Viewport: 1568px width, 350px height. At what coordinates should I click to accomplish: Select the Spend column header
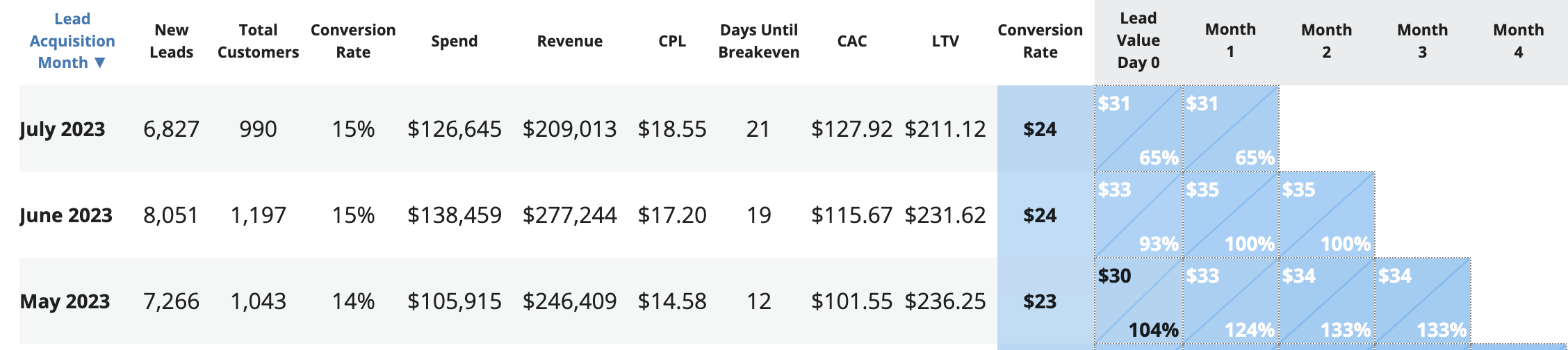454,41
